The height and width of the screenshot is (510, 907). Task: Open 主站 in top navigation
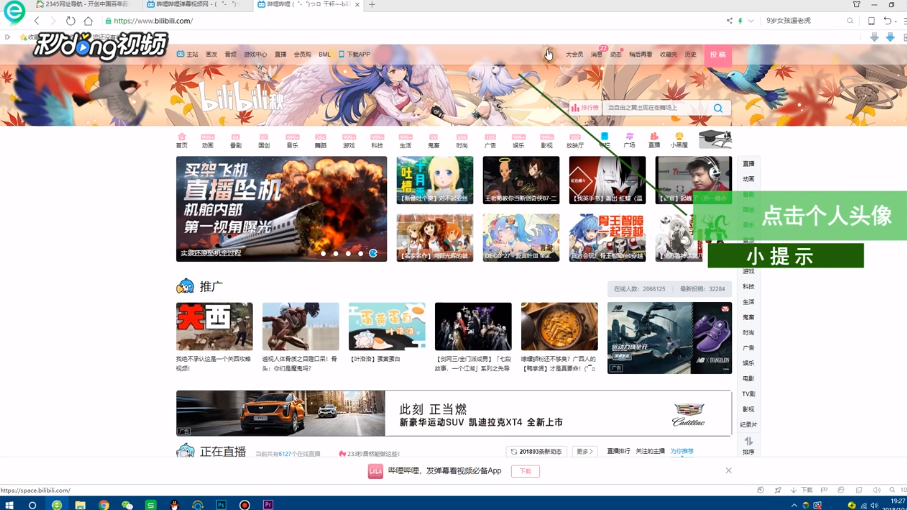pyautogui.click(x=188, y=54)
